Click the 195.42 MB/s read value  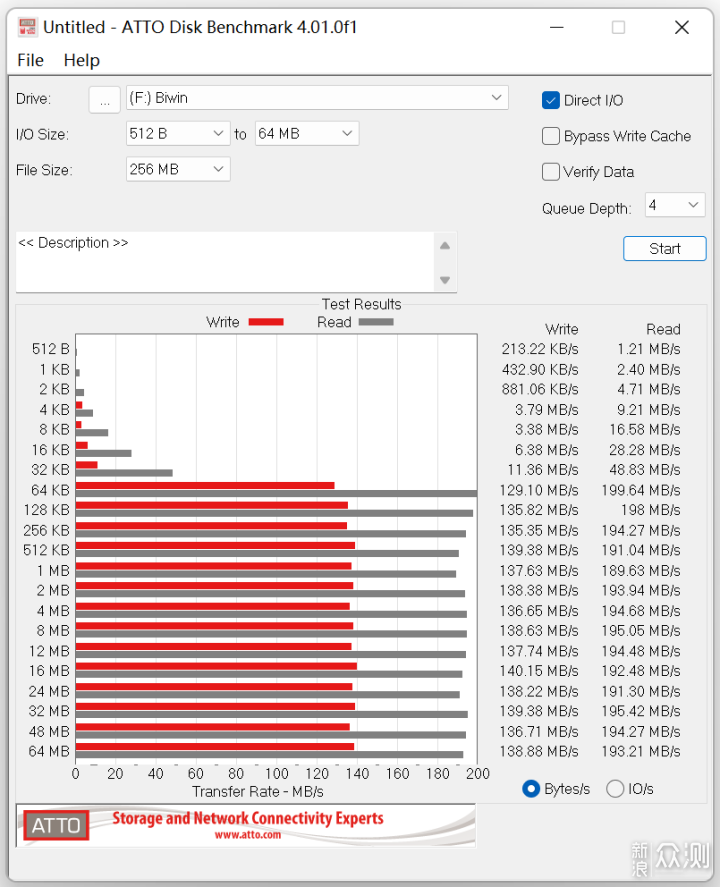641,711
